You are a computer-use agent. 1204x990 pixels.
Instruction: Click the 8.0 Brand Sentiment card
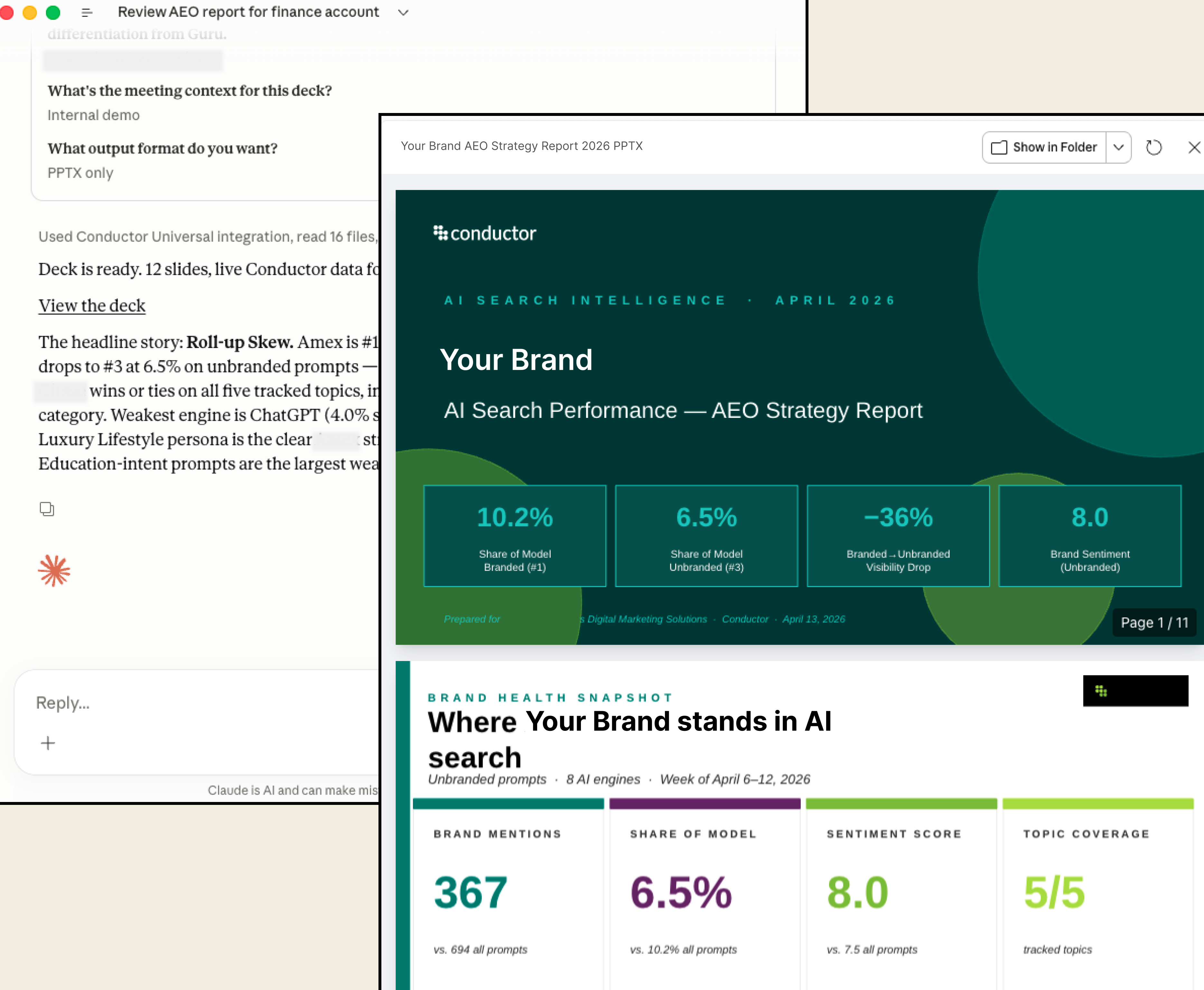(x=1089, y=535)
